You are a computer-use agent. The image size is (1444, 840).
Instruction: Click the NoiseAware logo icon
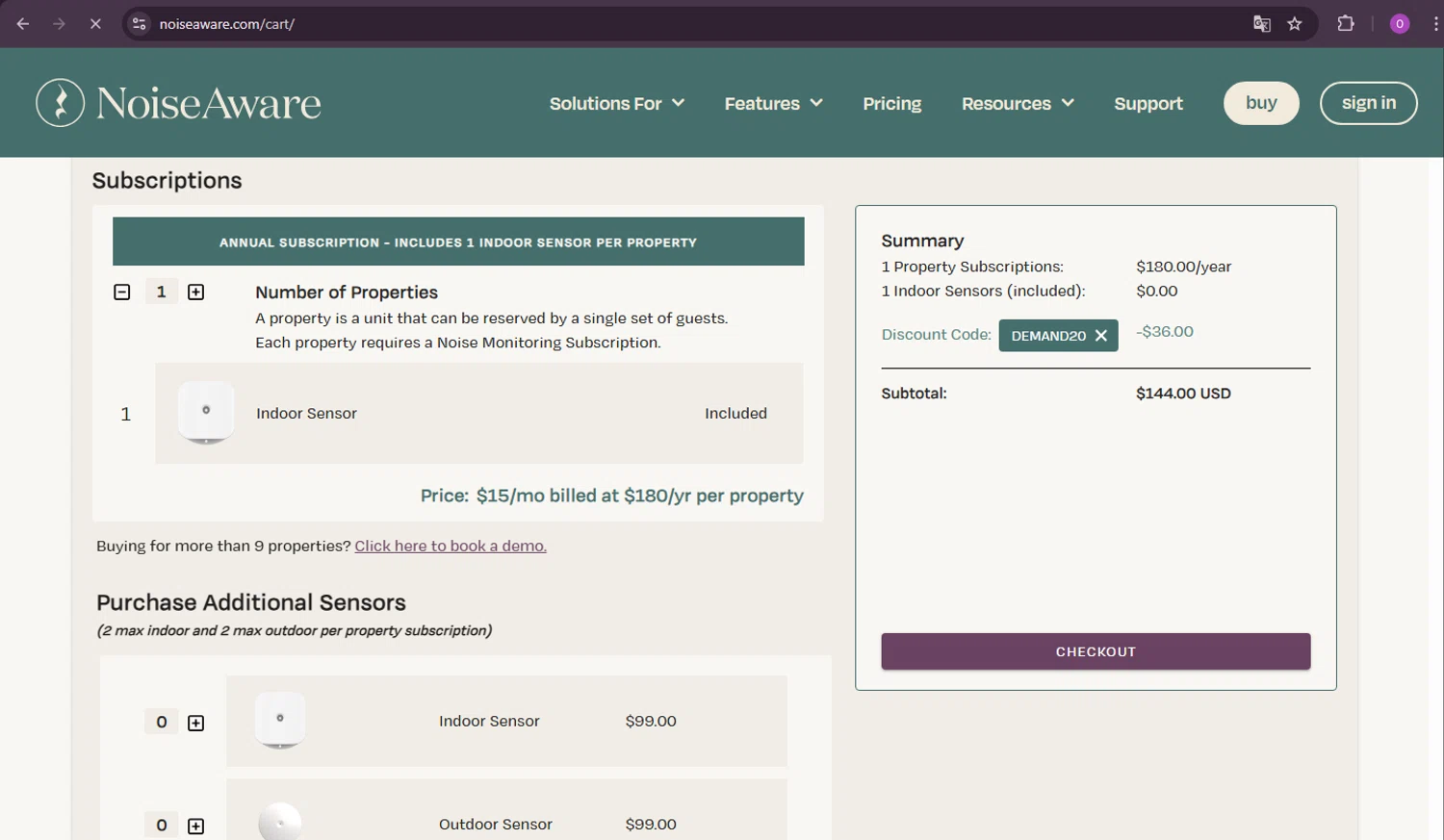pos(60,103)
